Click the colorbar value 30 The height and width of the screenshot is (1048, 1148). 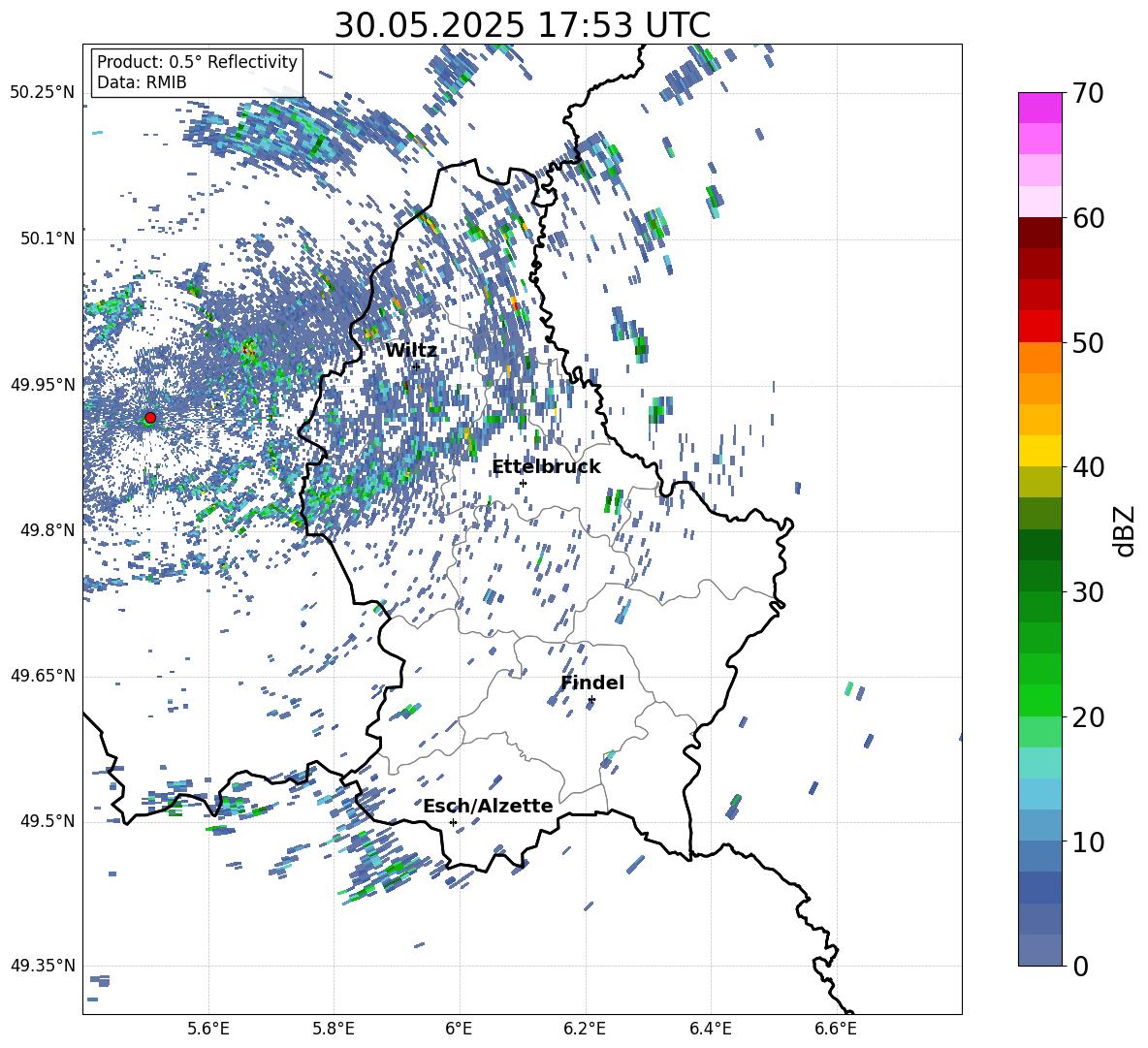(1088, 592)
